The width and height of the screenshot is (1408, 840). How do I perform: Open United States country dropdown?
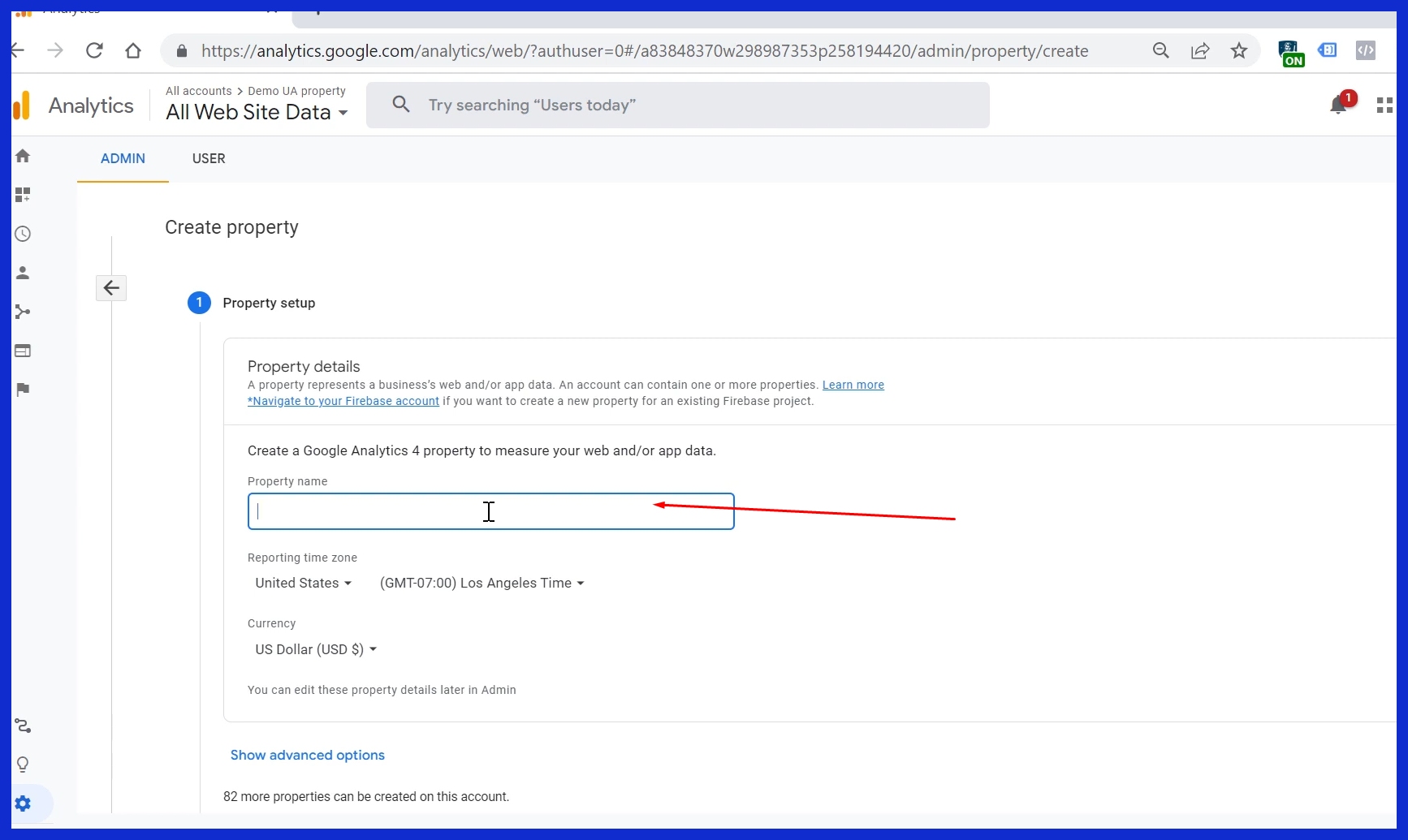click(x=303, y=583)
